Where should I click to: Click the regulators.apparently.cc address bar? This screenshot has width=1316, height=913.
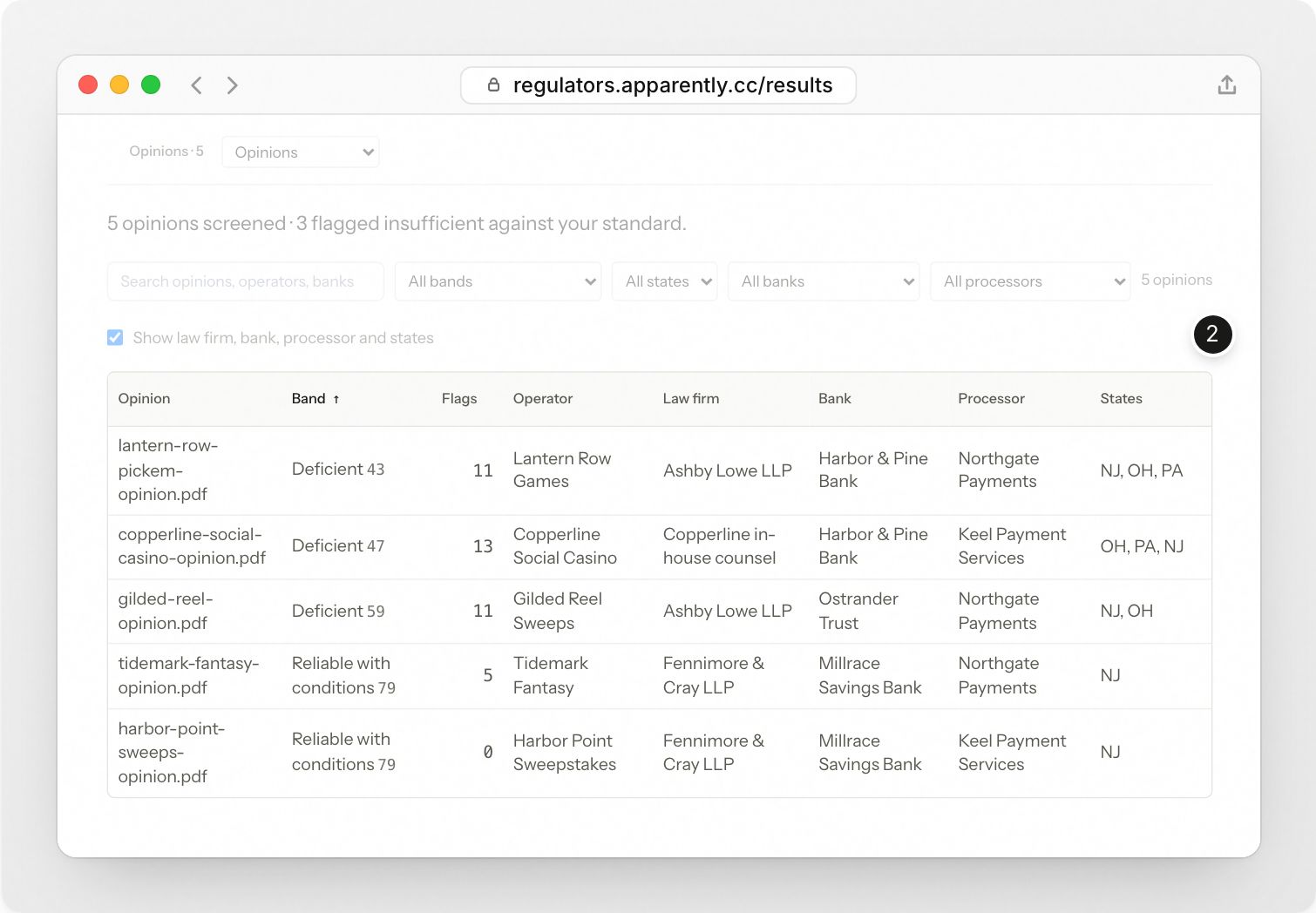pos(658,85)
